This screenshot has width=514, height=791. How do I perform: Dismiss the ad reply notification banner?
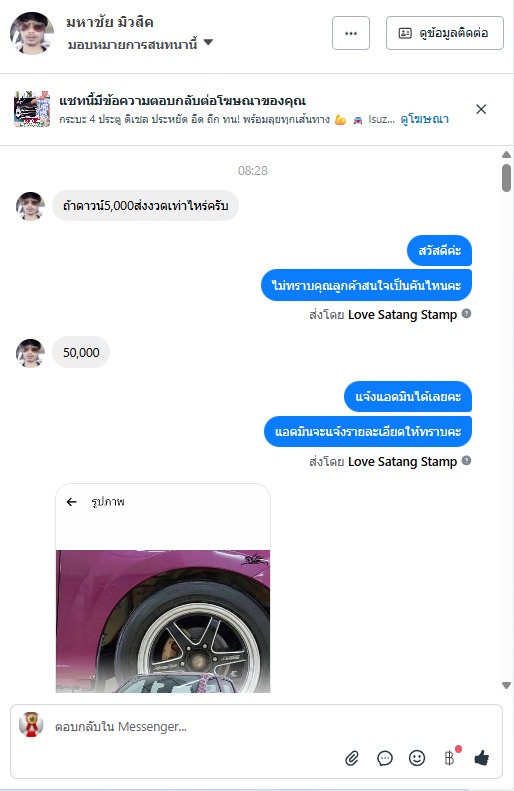(x=481, y=109)
